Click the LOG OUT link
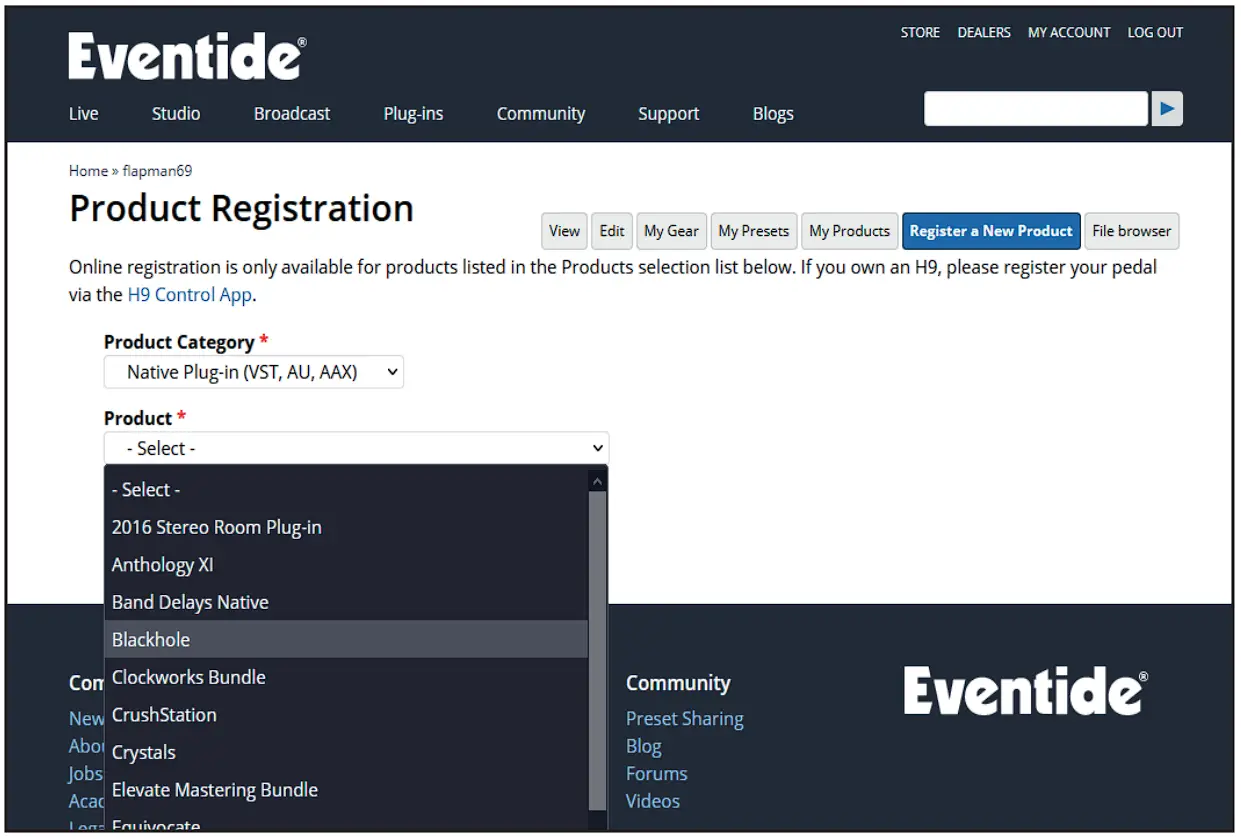This screenshot has height=839, width=1241. [x=1155, y=33]
